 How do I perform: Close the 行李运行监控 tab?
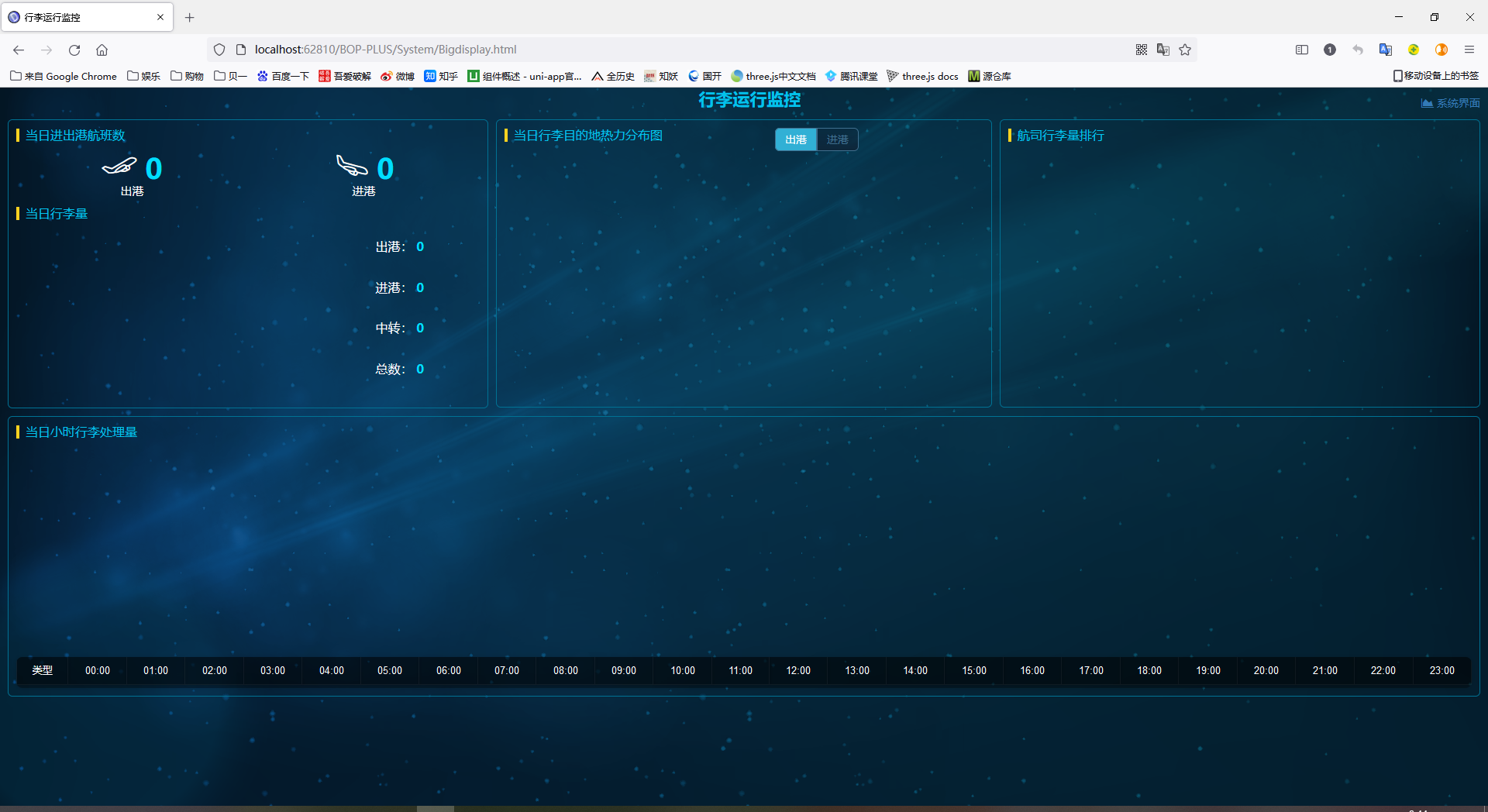point(160,17)
